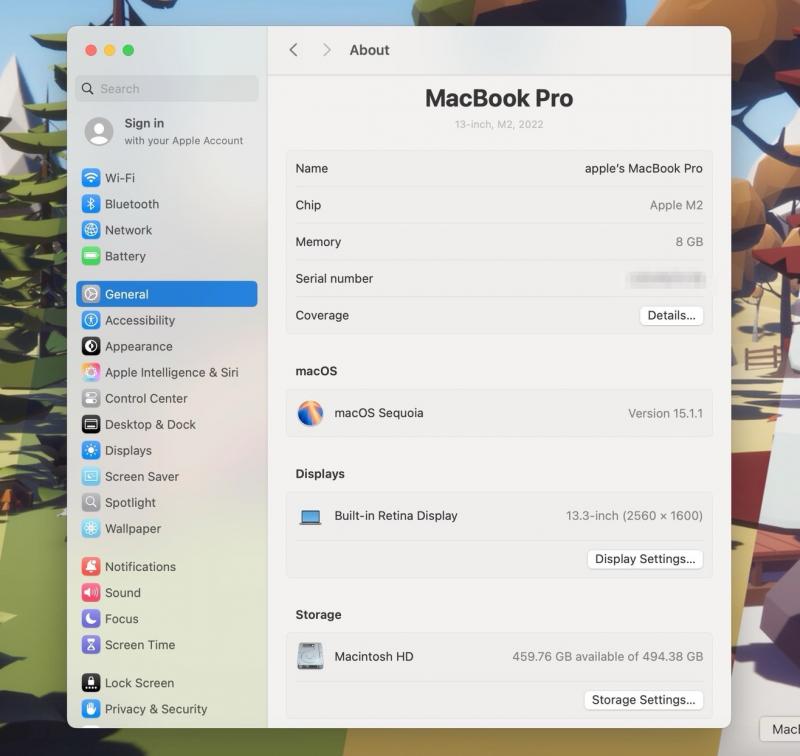Open the Lock Screen icon
The height and width of the screenshot is (756, 800).
pos(91,683)
